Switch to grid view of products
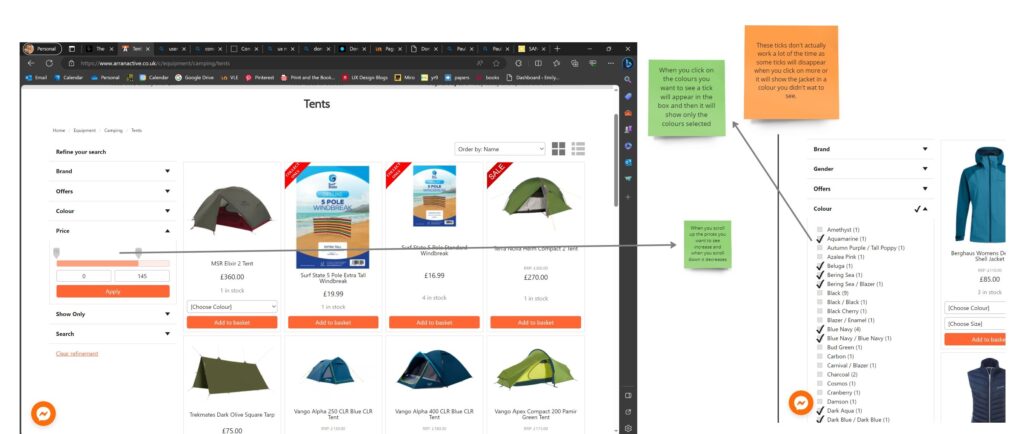The image size is (1024, 434). [x=558, y=149]
